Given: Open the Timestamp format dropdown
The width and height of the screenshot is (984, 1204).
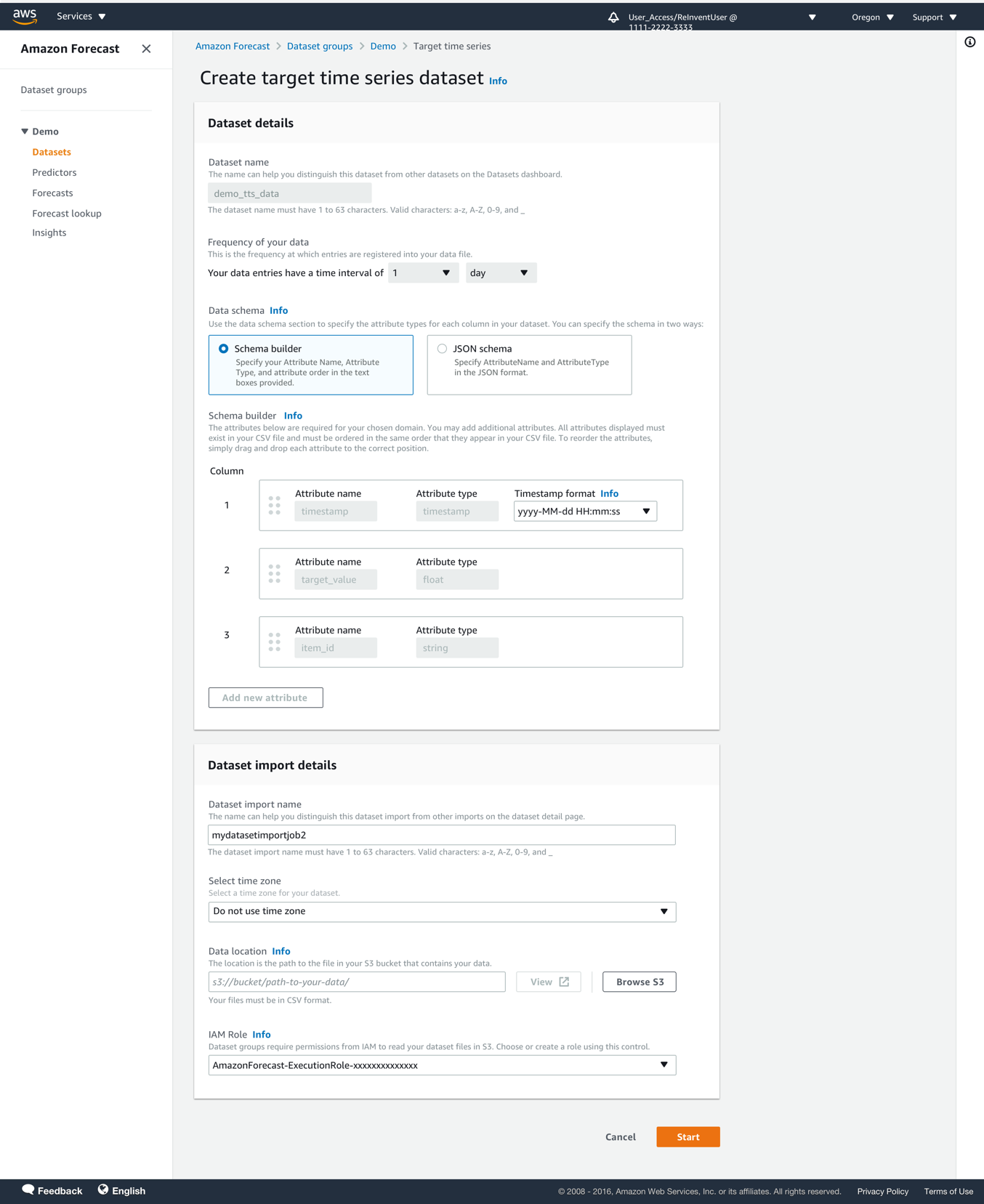Looking at the screenshot, I should [x=585, y=511].
